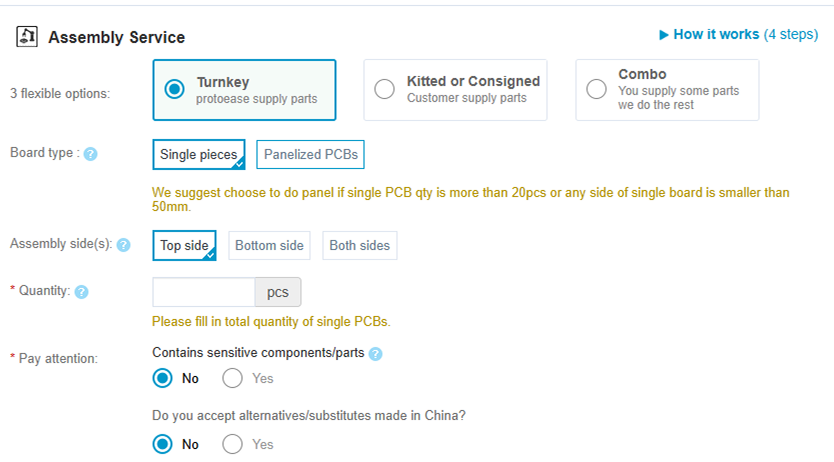Image resolution: width=834 pixels, height=462 pixels.
Task: Click the Quantity help question icon
Action: coord(82,292)
